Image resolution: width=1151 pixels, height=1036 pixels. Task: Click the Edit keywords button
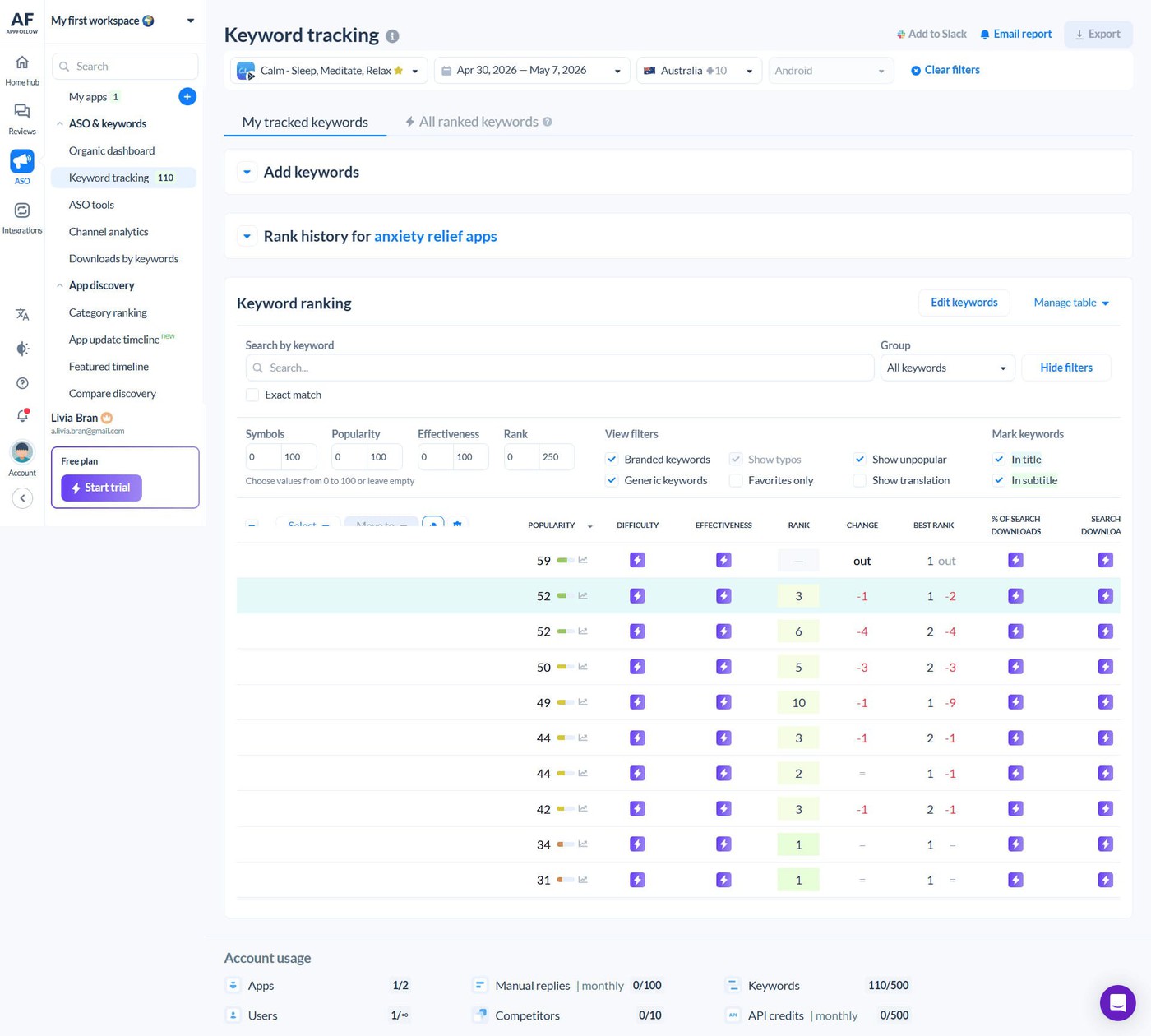964,303
